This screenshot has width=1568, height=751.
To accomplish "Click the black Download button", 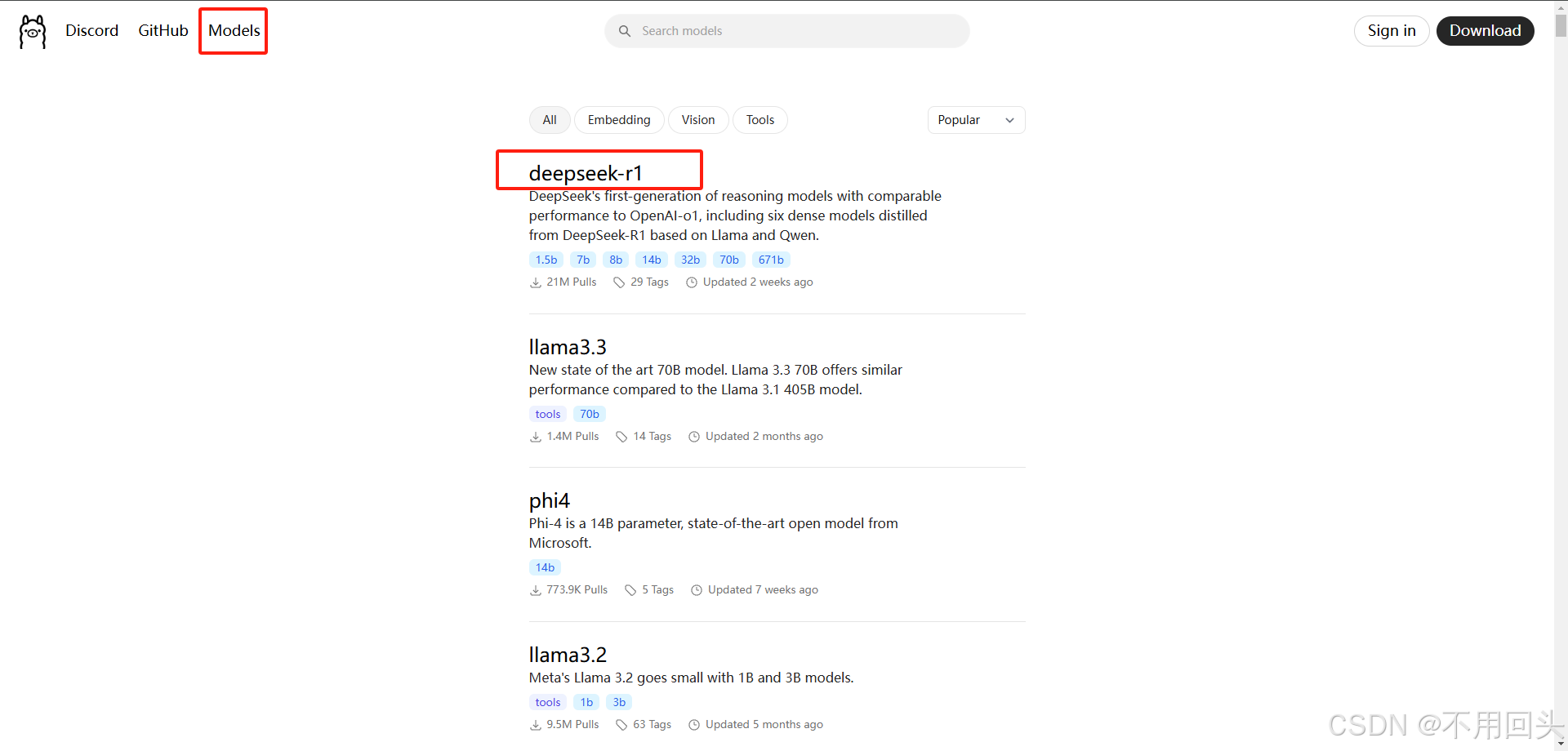I will [x=1485, y=31].
